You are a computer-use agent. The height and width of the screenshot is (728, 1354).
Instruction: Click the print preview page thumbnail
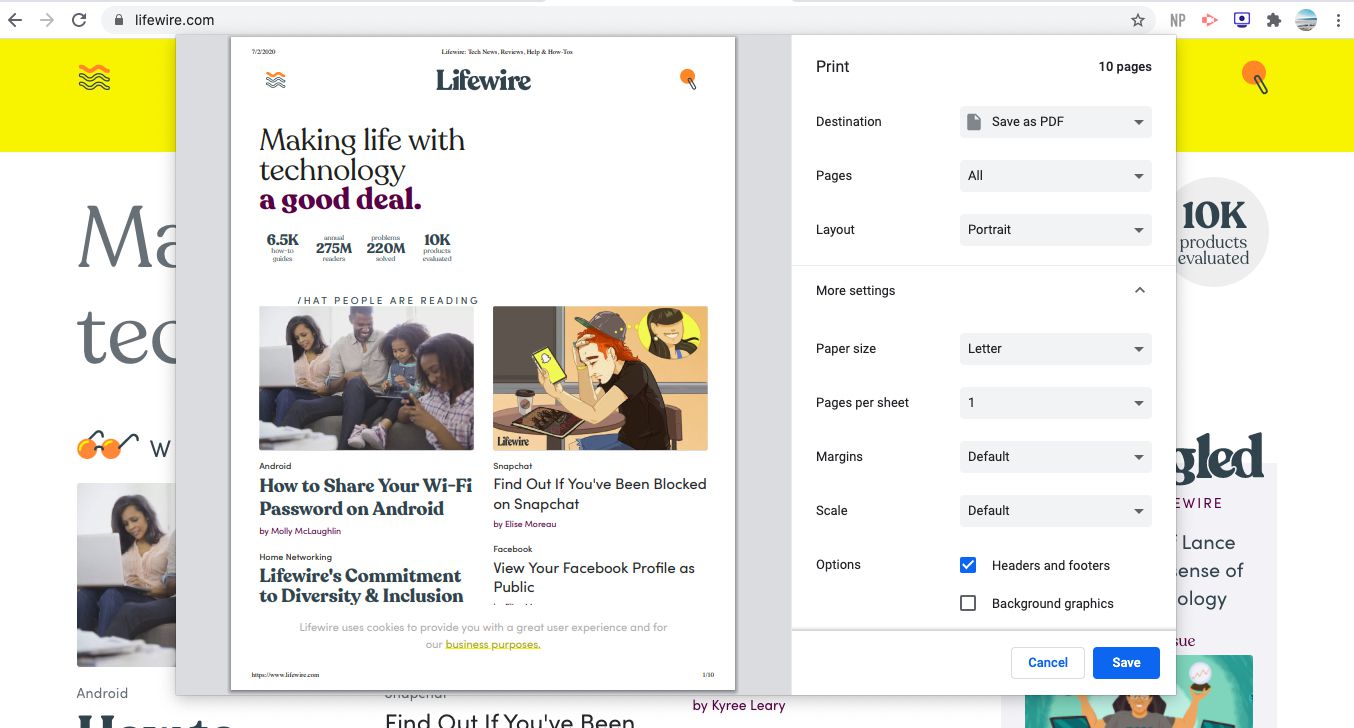pyautogui.click(x=483, y=364)
